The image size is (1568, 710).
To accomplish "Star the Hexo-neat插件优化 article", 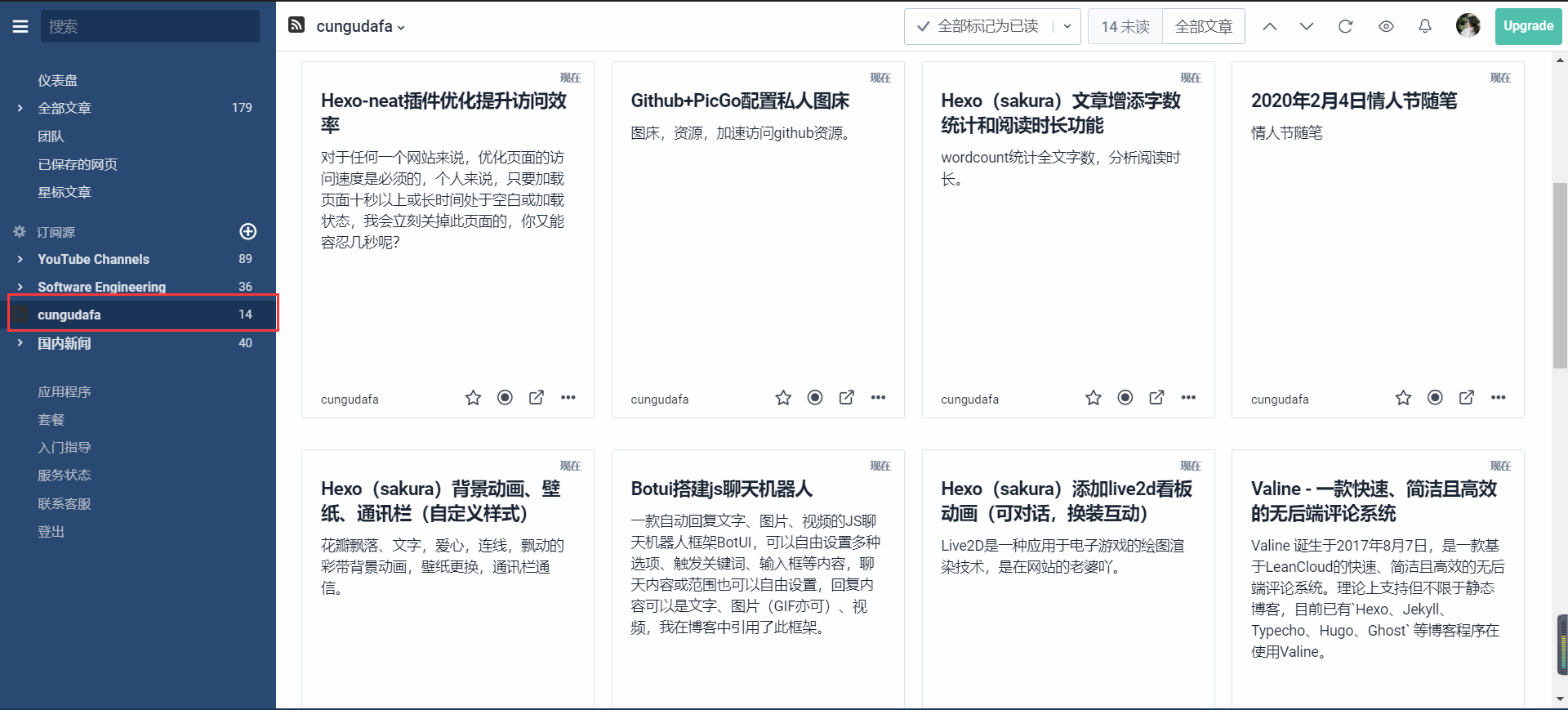I will [x=473, y=398].
